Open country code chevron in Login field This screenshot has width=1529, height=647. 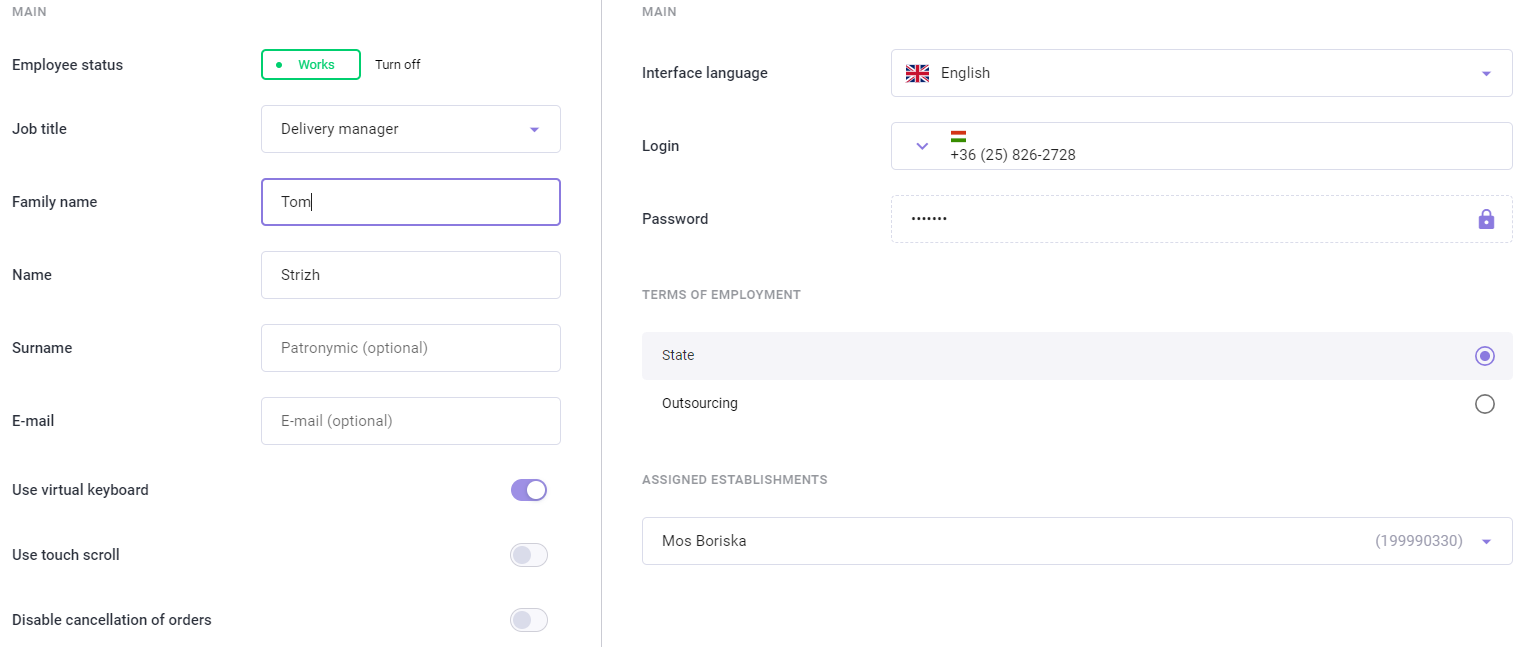click(x=922, y=146)
